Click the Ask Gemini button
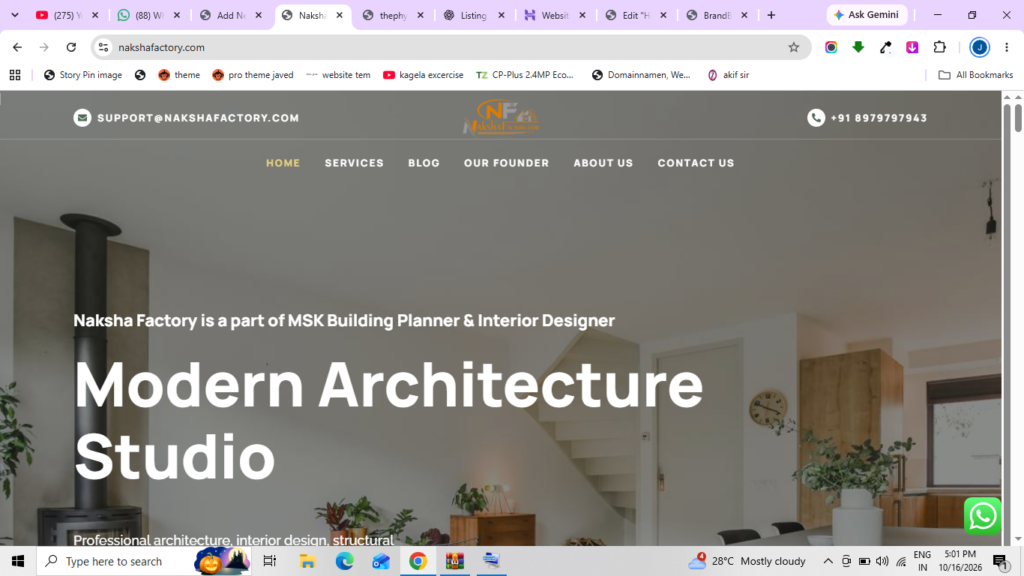The width and height of the screenshot is (1024, 576). pyautogui.click(x=867, y=15)
